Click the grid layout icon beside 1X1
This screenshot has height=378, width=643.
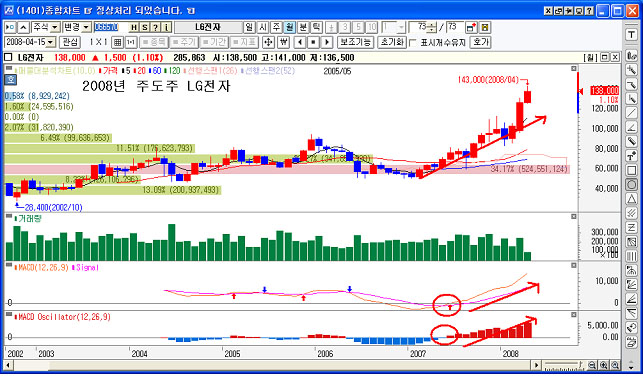point(118,42)
